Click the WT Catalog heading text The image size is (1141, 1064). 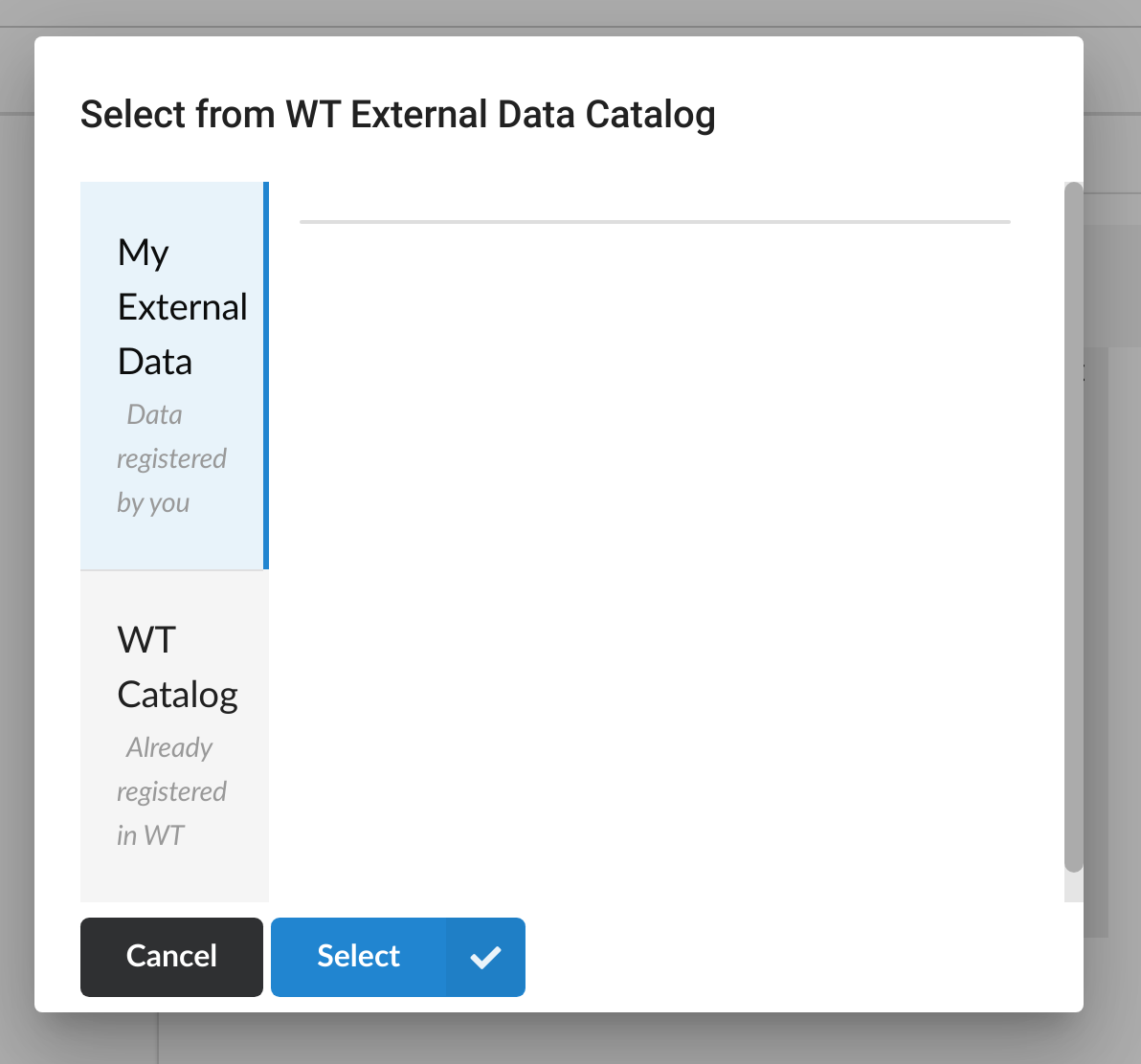177,667
